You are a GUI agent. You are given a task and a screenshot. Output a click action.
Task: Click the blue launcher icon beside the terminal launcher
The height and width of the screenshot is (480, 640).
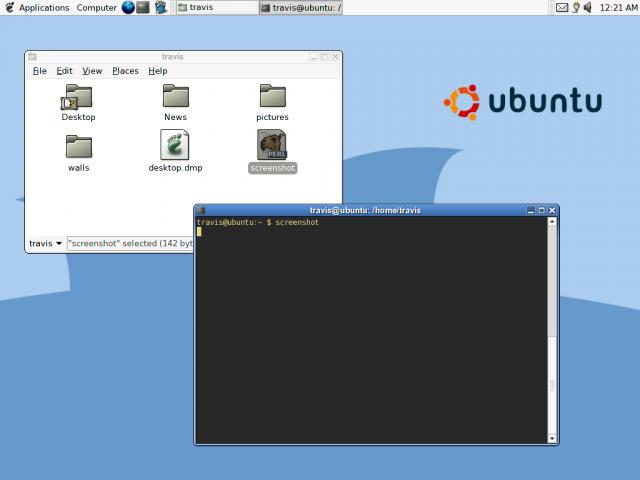(161, 7)
